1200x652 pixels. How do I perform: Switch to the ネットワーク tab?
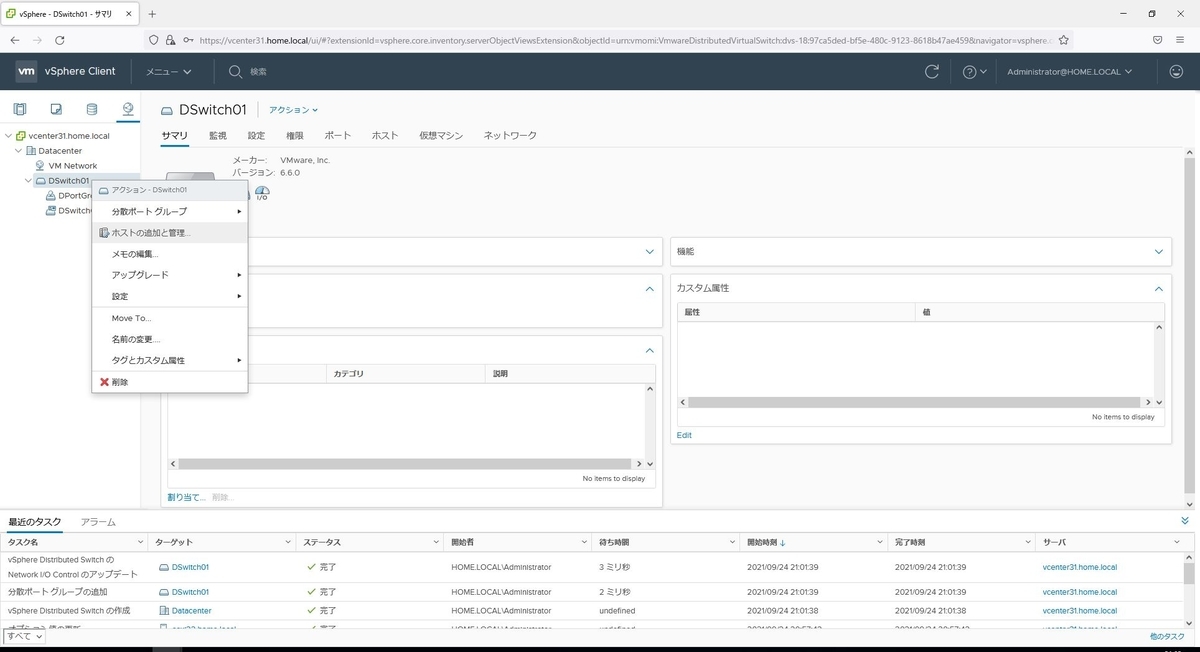(x=510, y=135)
